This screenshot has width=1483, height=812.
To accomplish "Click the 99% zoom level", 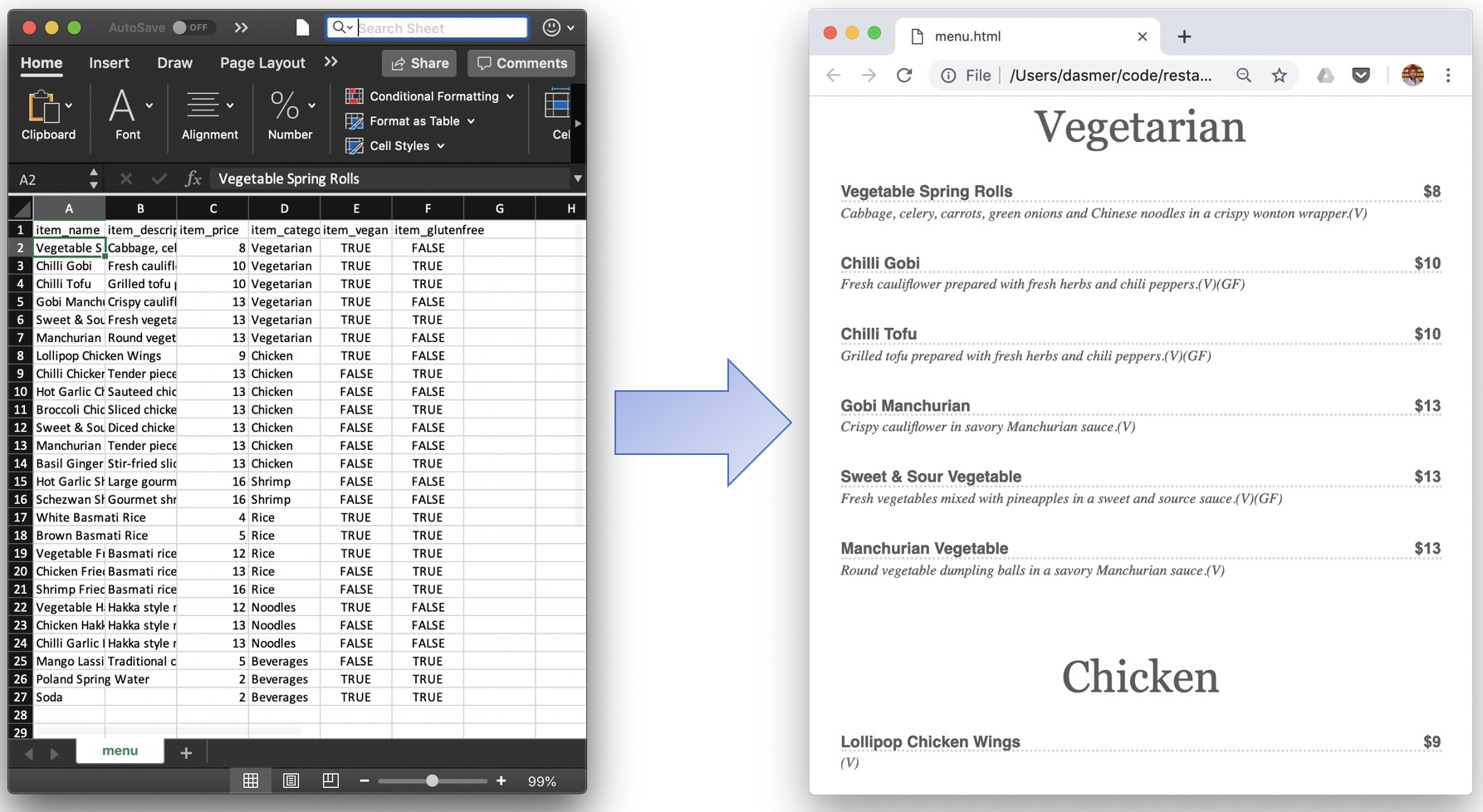I will [x=542, y=781].
